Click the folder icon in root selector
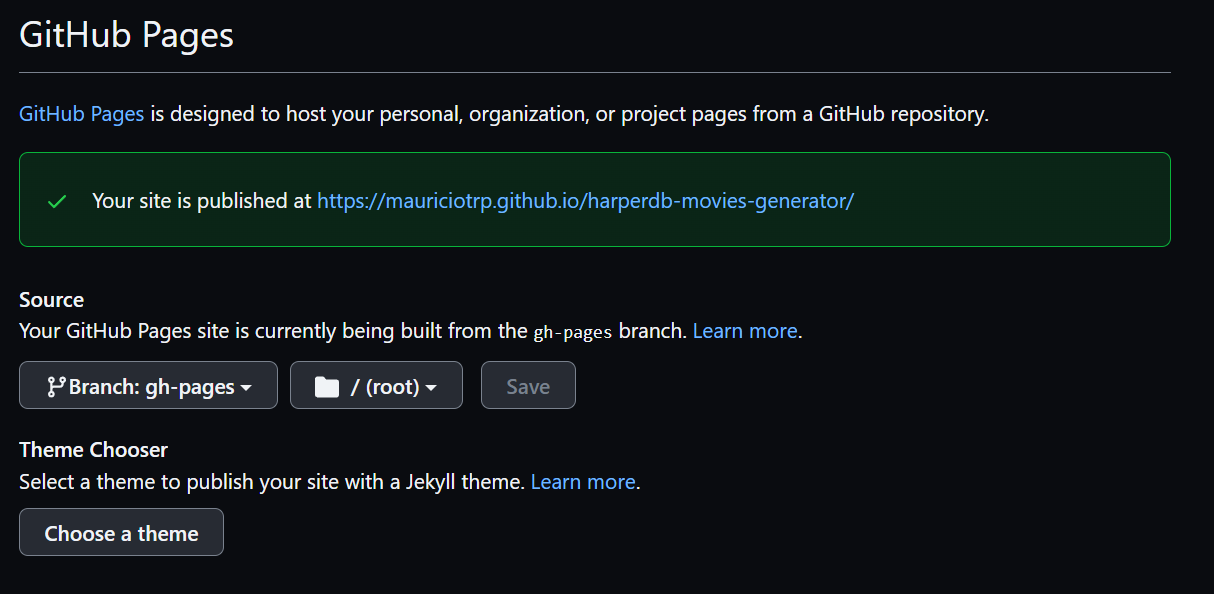The height and width of the screenshot is (594, 1214). [x=327, y=387]
